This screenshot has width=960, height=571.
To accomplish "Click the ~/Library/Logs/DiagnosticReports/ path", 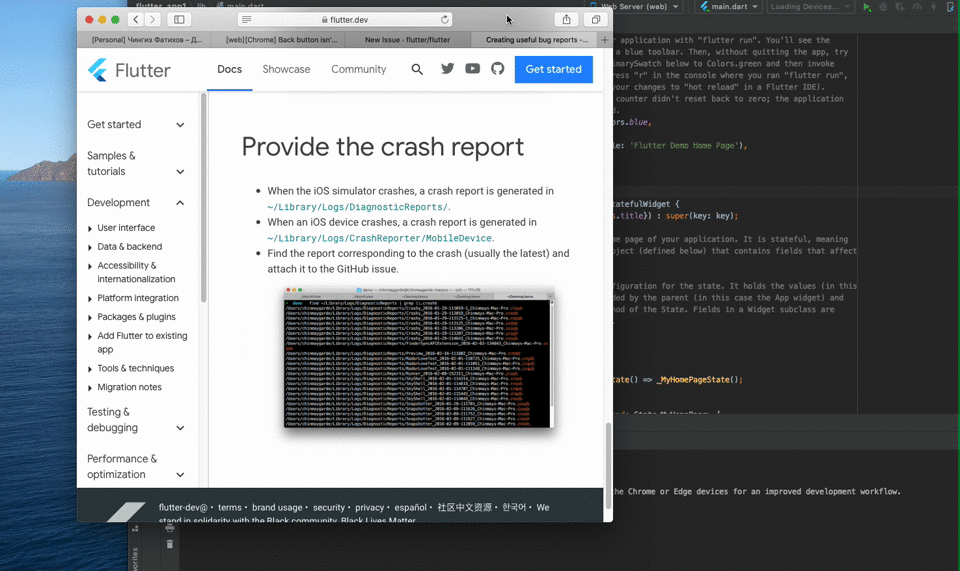I will click(x=358, y=207).
